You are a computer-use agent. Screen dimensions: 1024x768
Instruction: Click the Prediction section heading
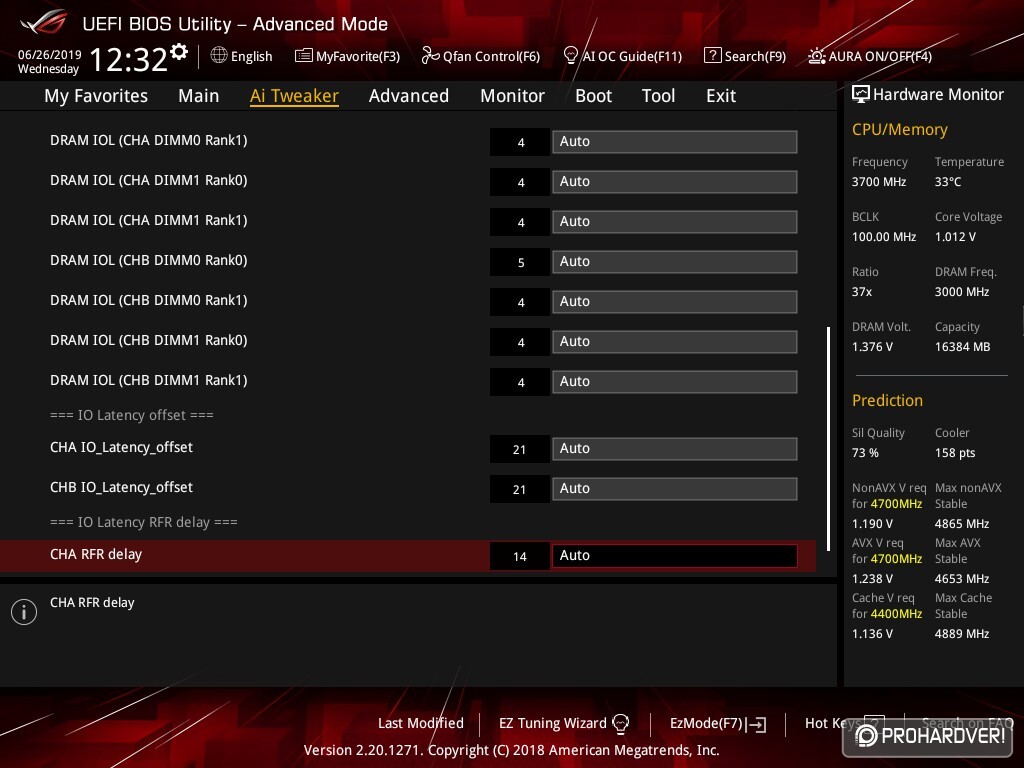(x=887, y=400)
